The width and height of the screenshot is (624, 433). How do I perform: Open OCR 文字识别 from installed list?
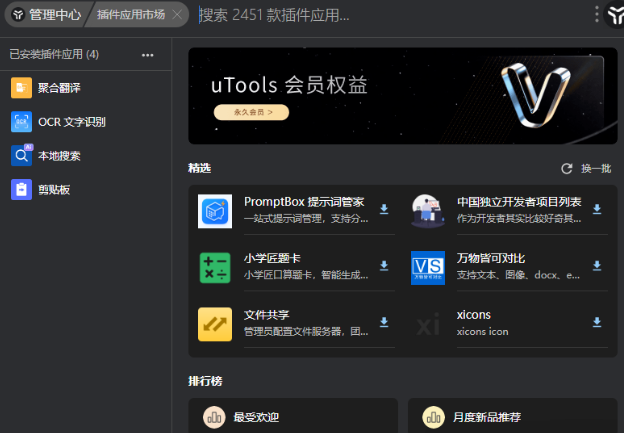pos(86,122)
